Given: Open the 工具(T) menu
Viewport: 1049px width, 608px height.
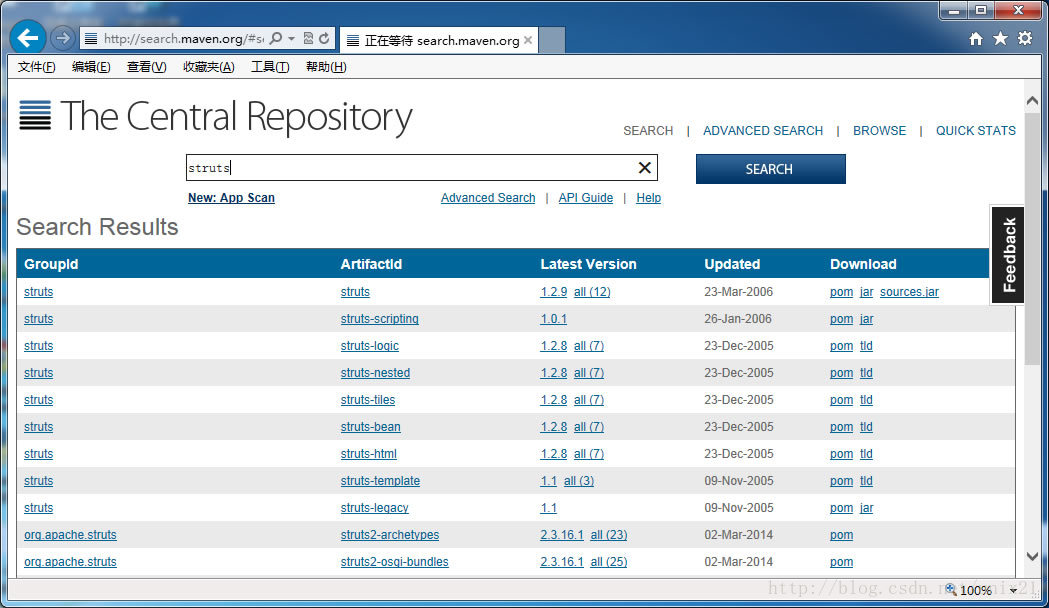Looking at the screenshot, I should point(270,67).
